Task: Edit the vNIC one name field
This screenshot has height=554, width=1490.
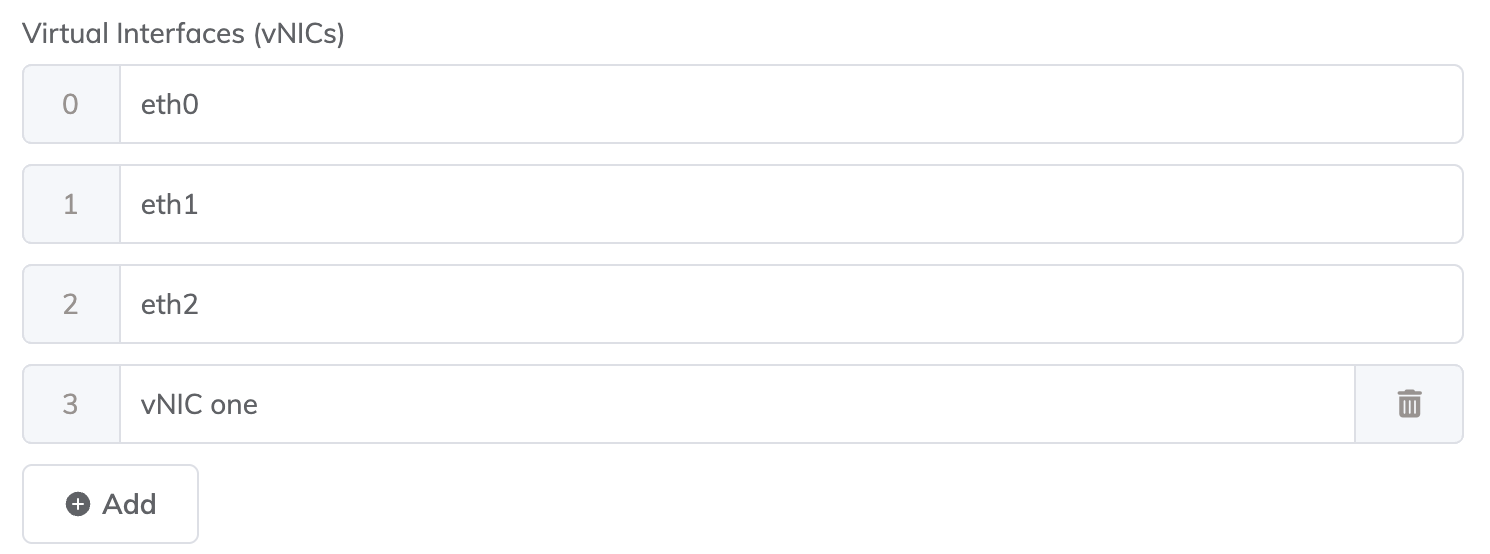Action: coord(736,404)
